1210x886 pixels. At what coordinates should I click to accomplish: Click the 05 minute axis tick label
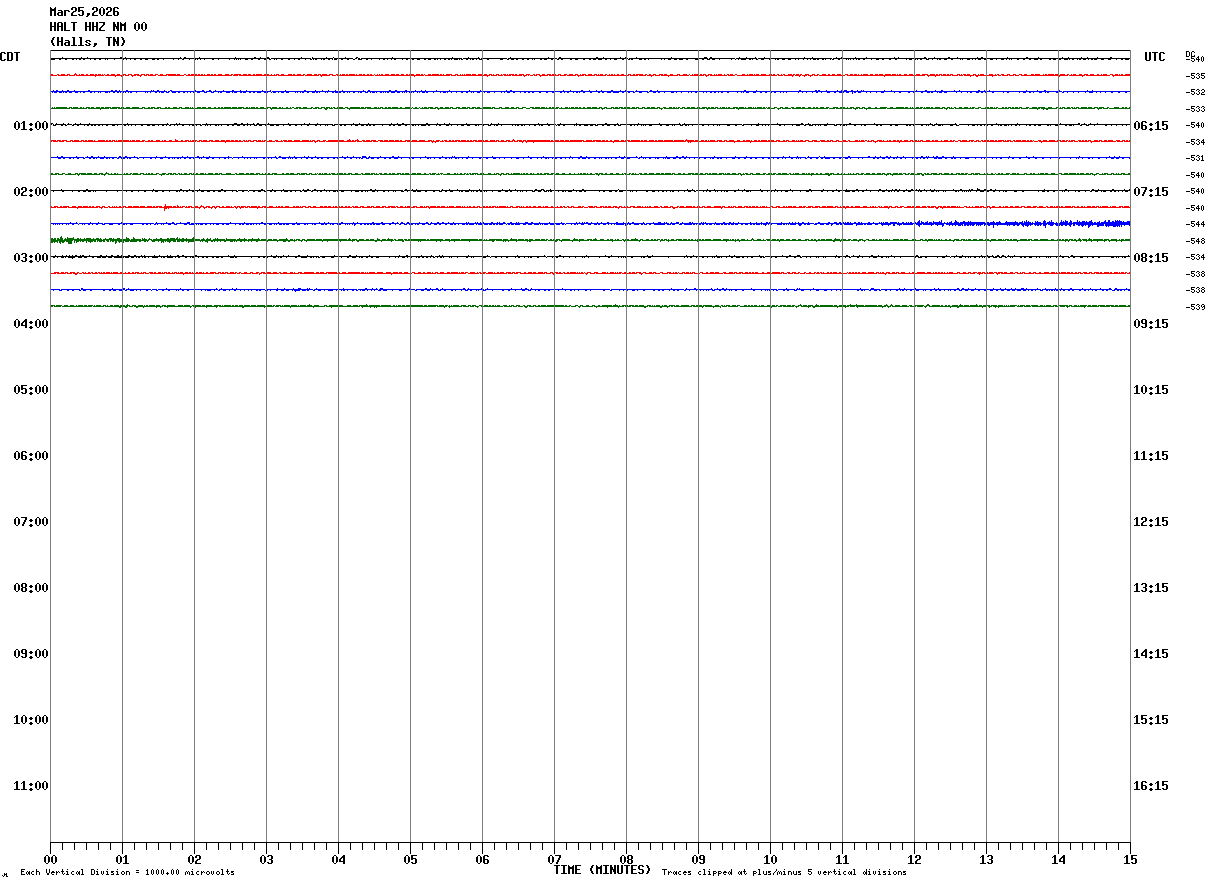[x=410, y=860]
